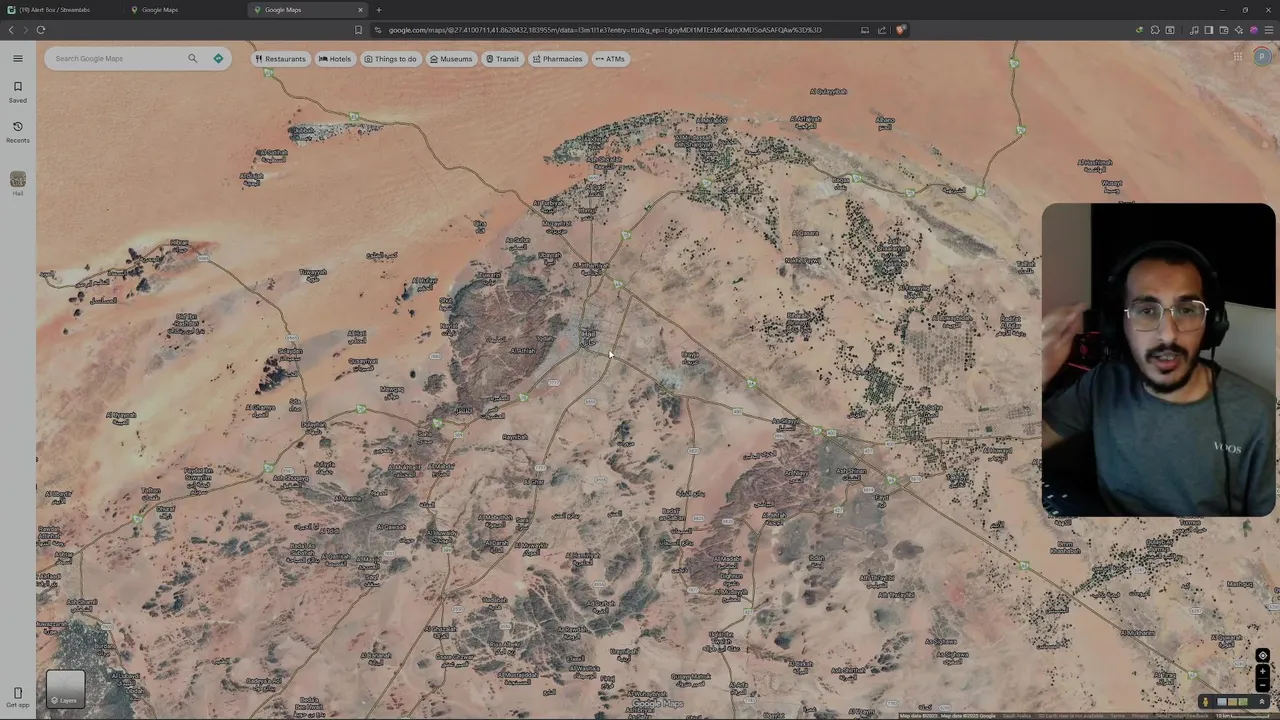The width and height of the screenshot is (1280, 720).
Task: Expand the map imagery controls chevron
Action: 1262,702
